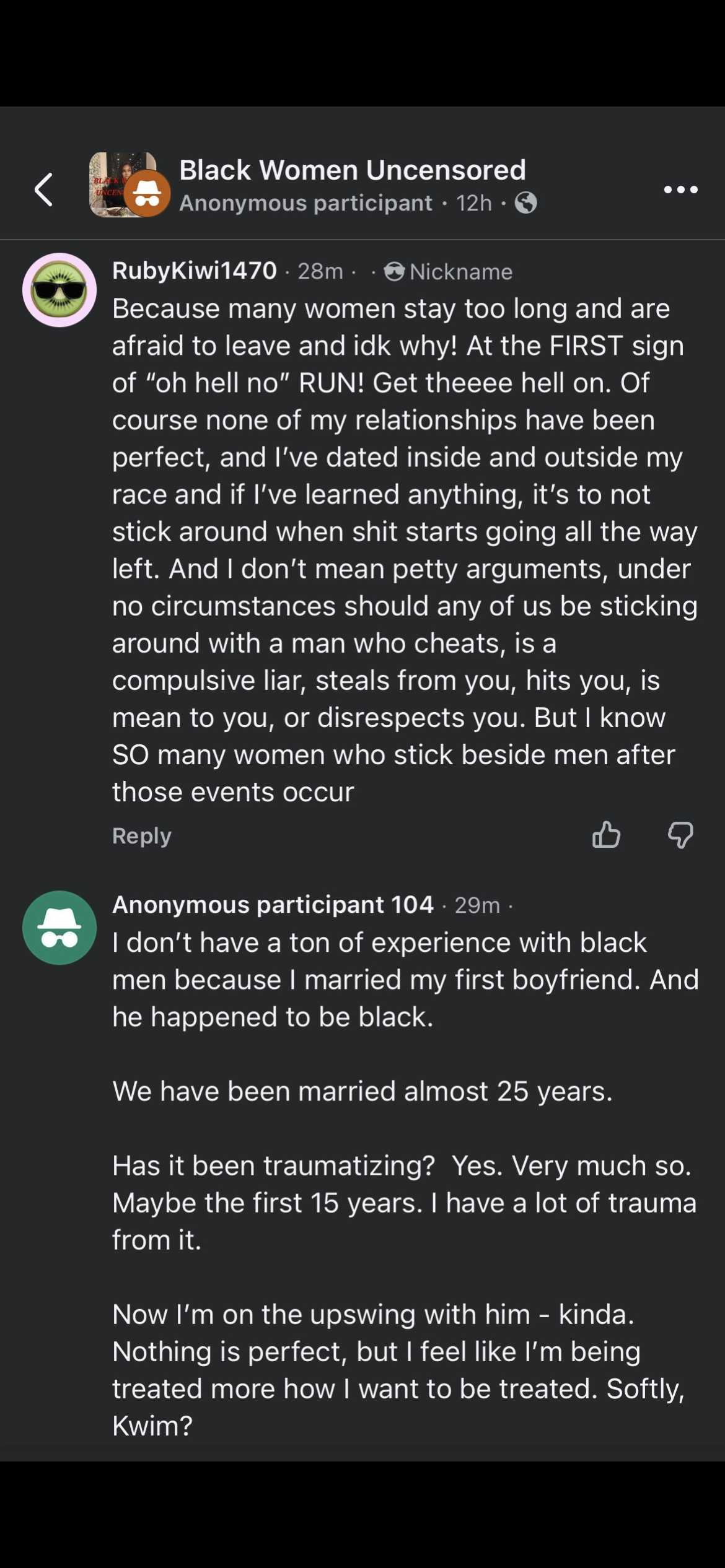Like RubyKiwi1470's comment with thumbs up
The image size is (725, 1568).
coord(606,834)
